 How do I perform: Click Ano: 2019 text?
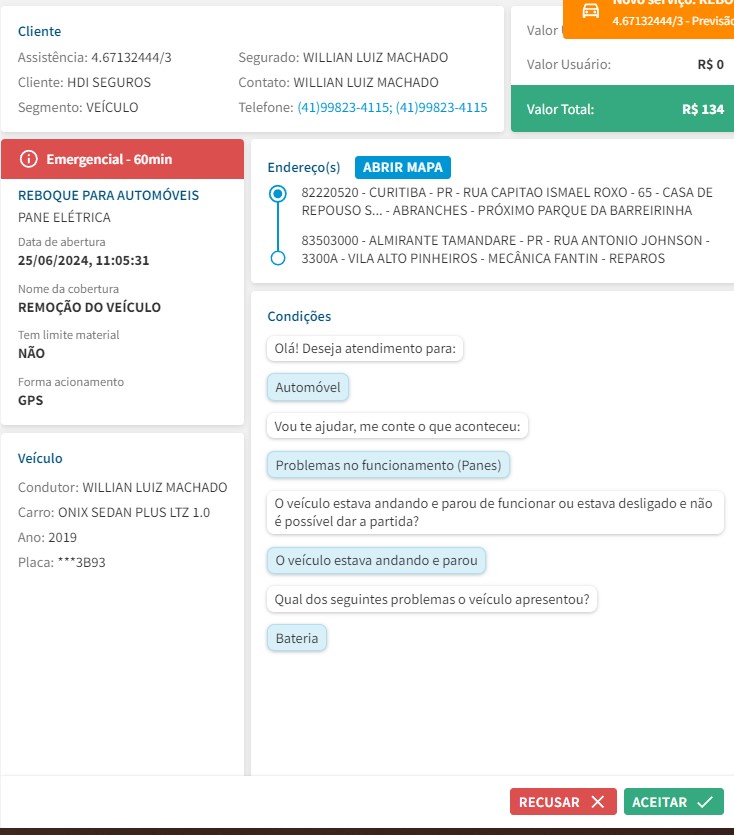(x=47, y=537)
